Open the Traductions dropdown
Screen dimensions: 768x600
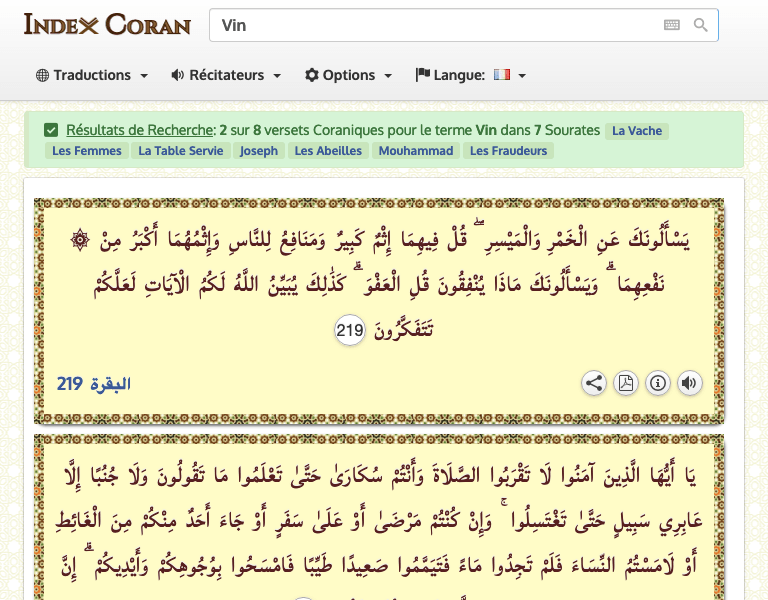pos(92,75)
